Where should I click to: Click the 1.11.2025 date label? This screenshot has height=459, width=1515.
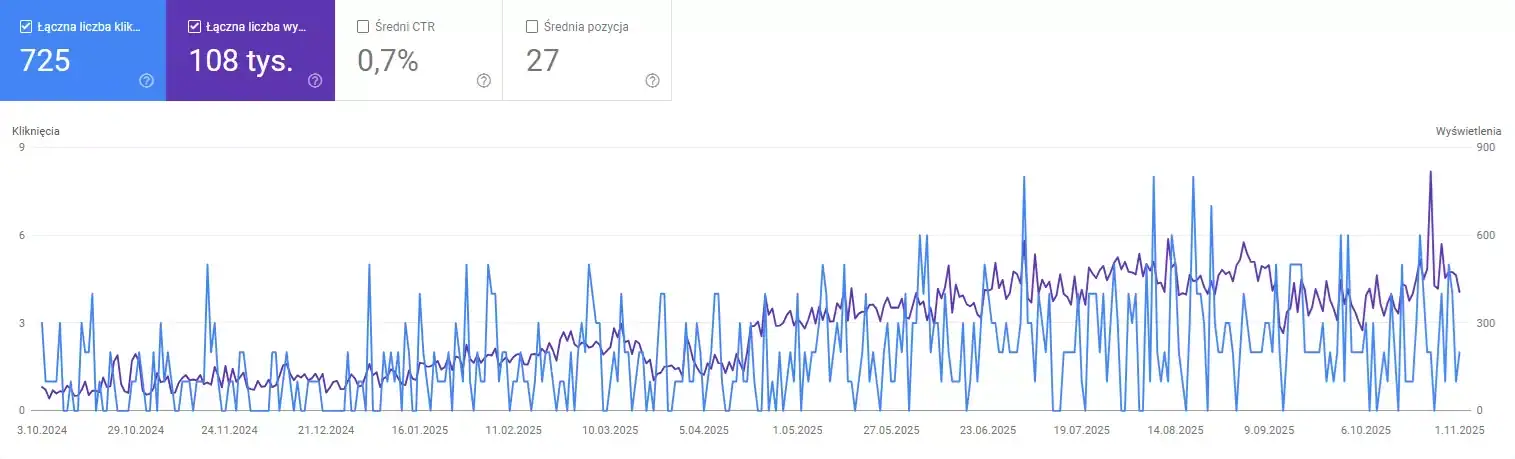click(1458, 430)
